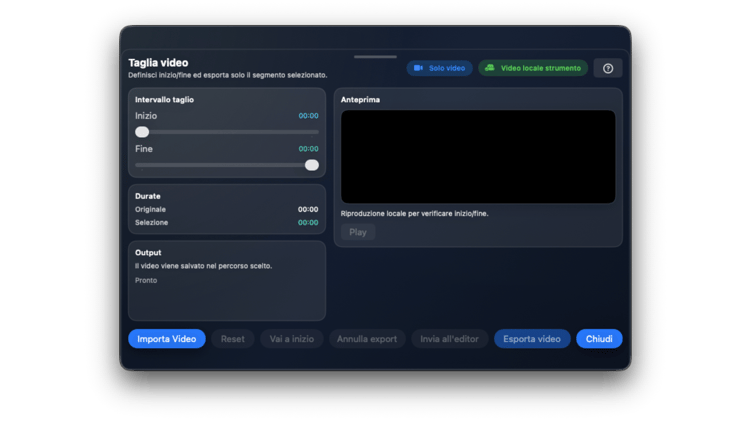750x421 pixels.
Task: Click the Selezione duration value
Action: (308, 222)
